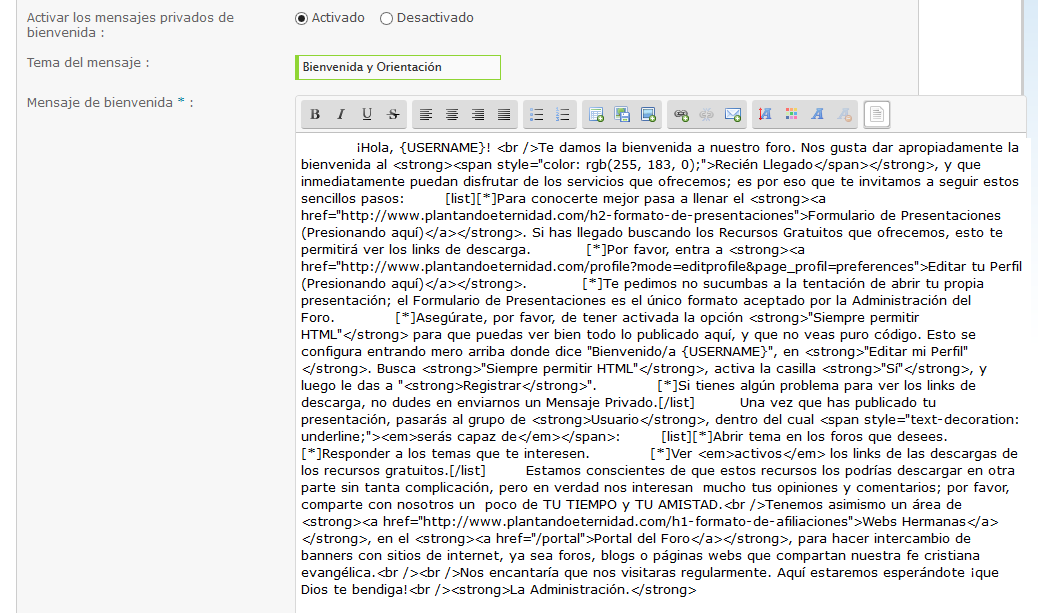
Task: Insert a numbered list
Action: (x=563, y=115)
